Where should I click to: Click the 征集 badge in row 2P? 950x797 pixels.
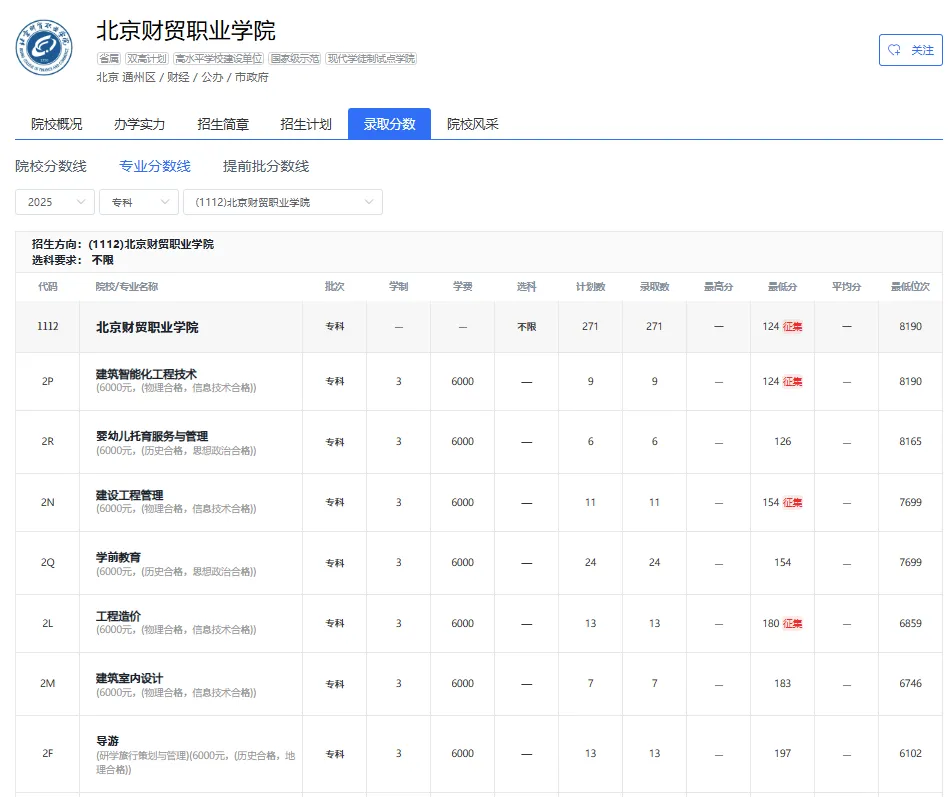(x=792, y=381)
